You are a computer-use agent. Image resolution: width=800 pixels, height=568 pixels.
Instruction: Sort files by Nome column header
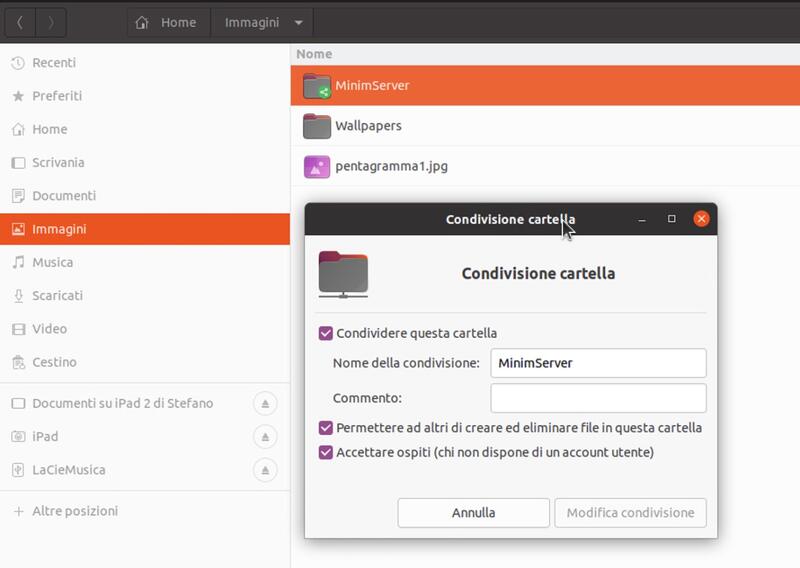pos(314,54)
